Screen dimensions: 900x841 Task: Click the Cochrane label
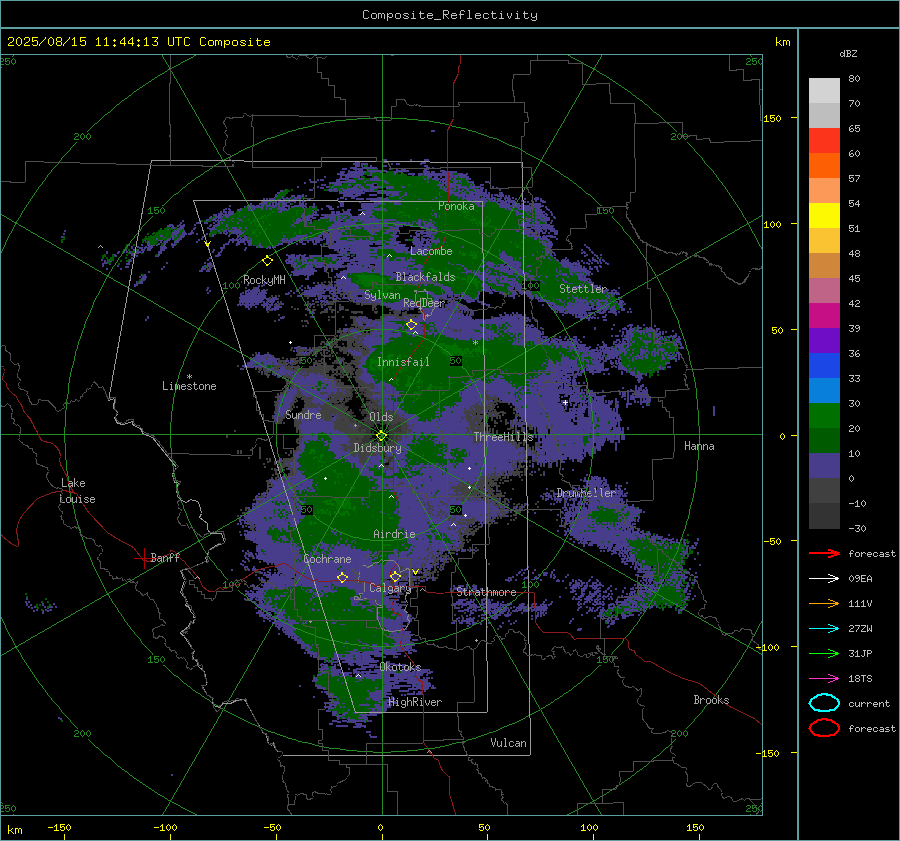tap(327, 559)
